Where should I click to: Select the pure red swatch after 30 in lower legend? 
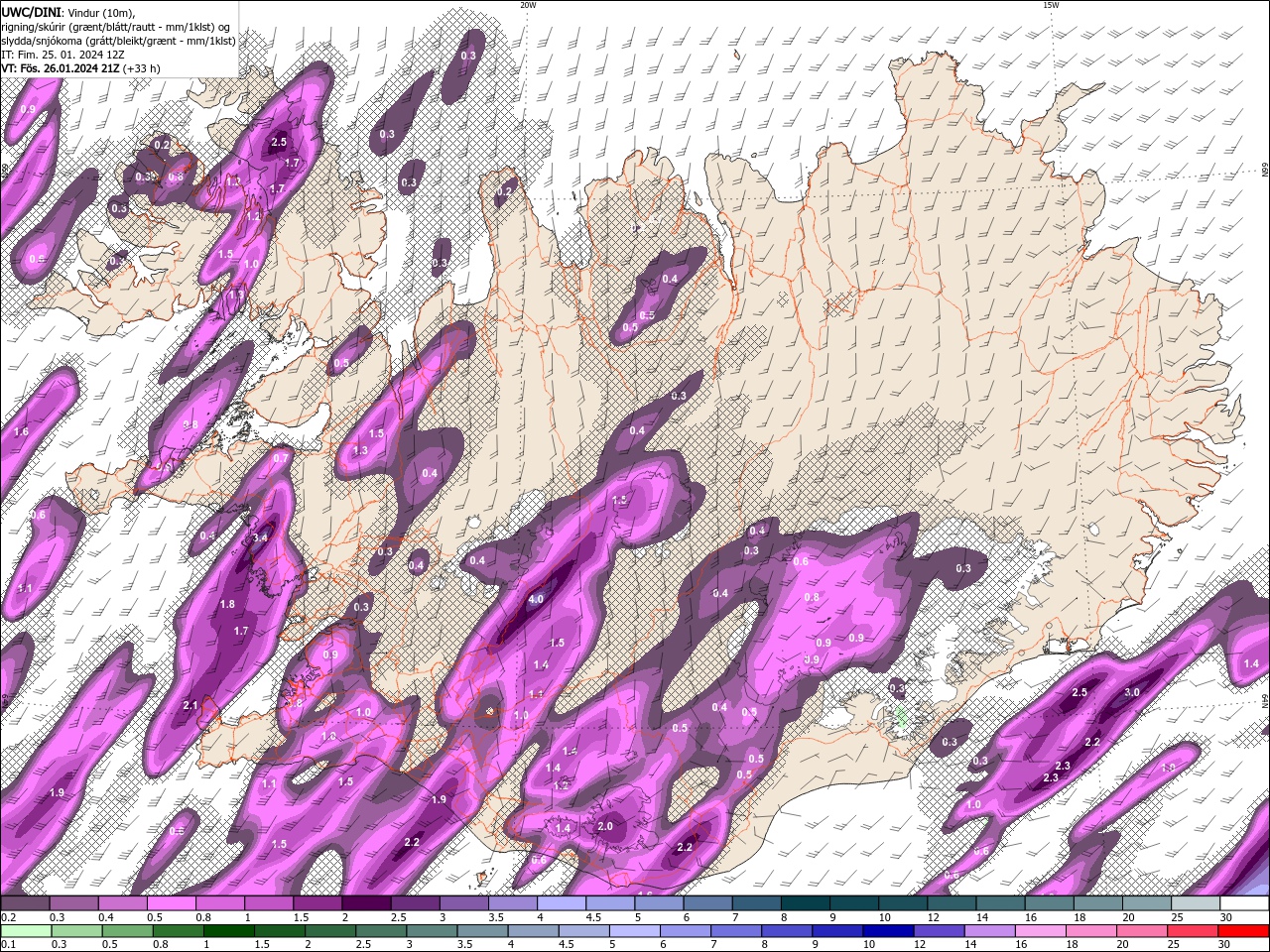tap(1244, 931)
